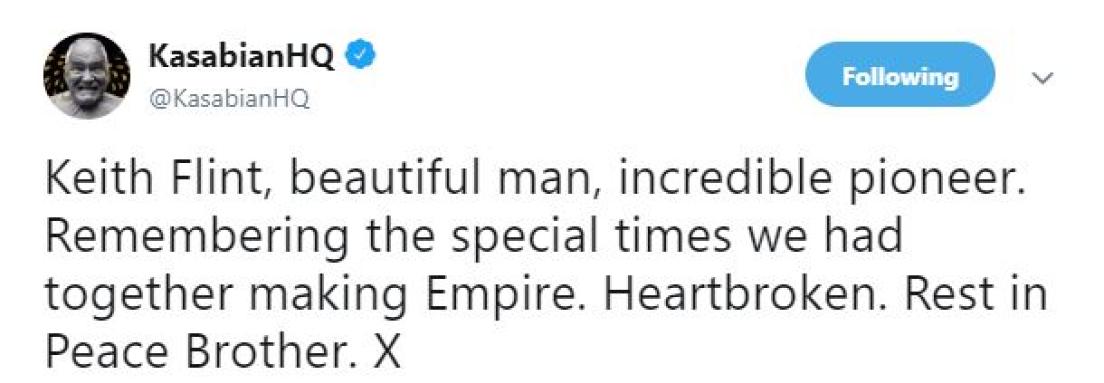1104x383 pixels.
Task: Open the KasabianHQ profile avatar picture
Action: tap(87, 76)
